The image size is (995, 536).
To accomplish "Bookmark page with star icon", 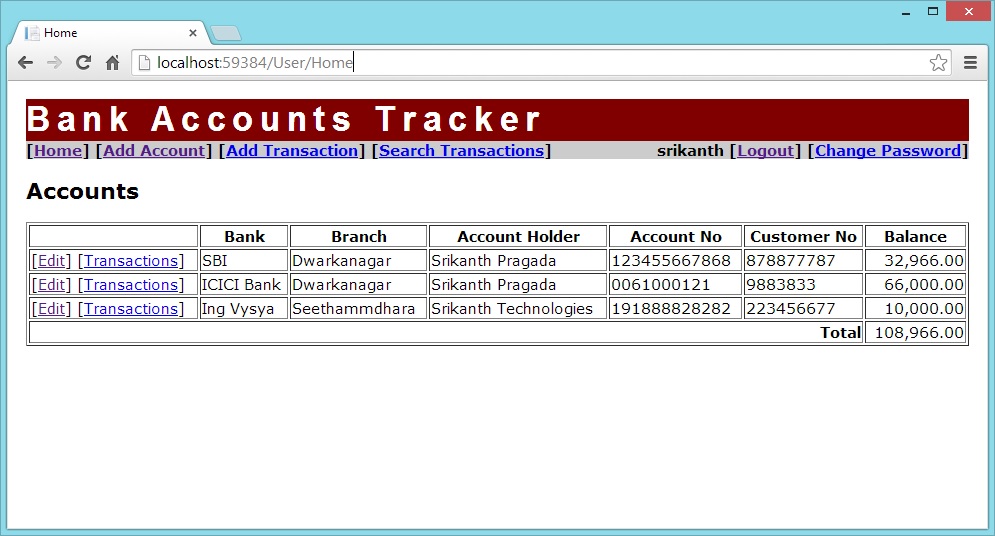I will coord(938,63).
